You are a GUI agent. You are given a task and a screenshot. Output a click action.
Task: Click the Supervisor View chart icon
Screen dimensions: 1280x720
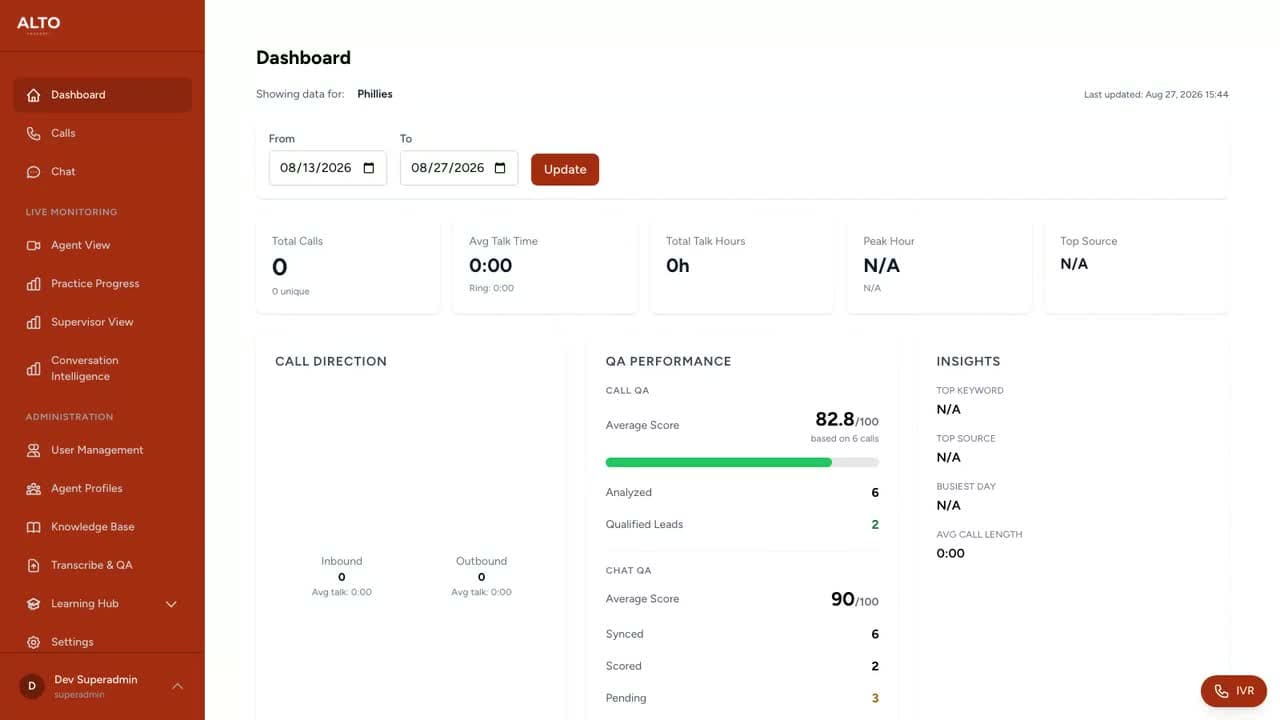(33, 322)
